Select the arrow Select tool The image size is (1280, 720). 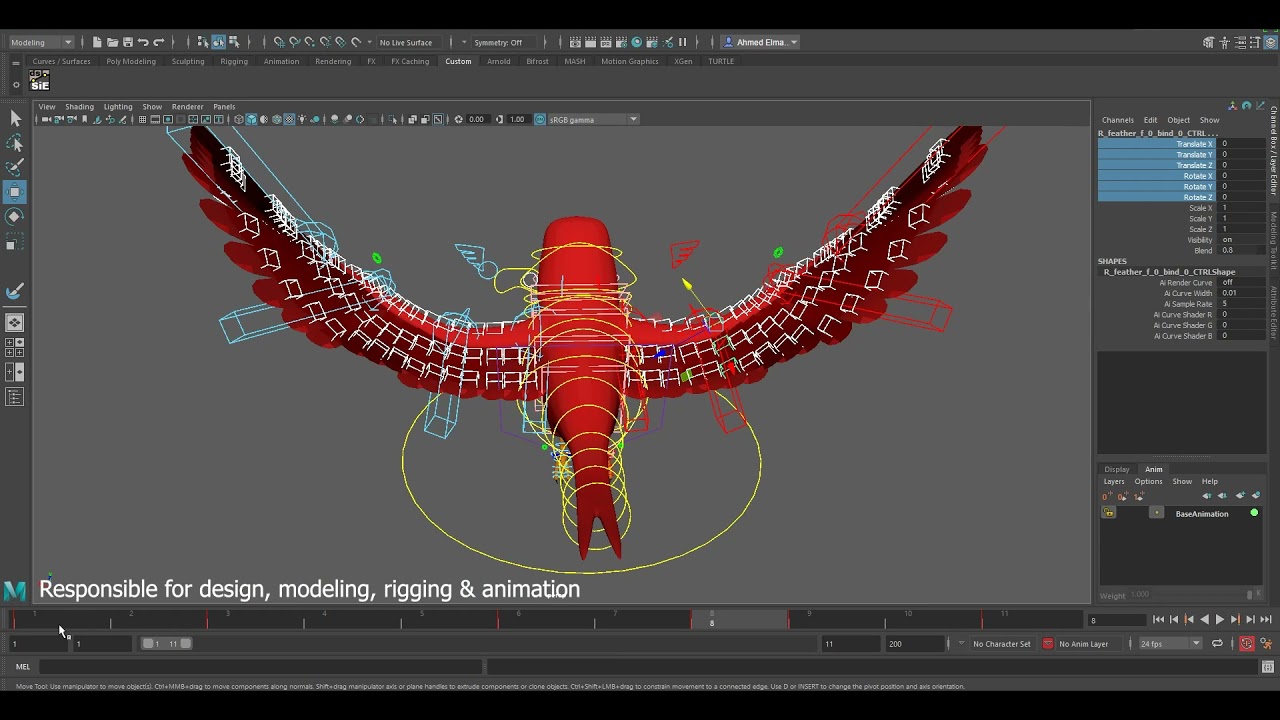tap(15, 118)
